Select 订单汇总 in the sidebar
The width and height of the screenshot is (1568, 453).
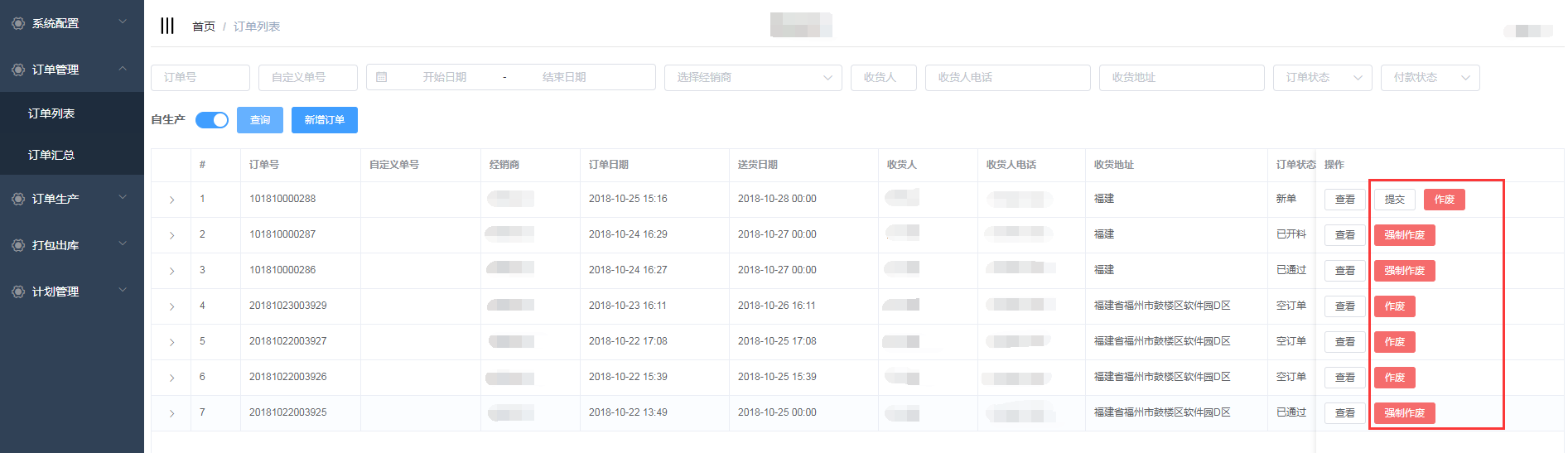(51, 155)
